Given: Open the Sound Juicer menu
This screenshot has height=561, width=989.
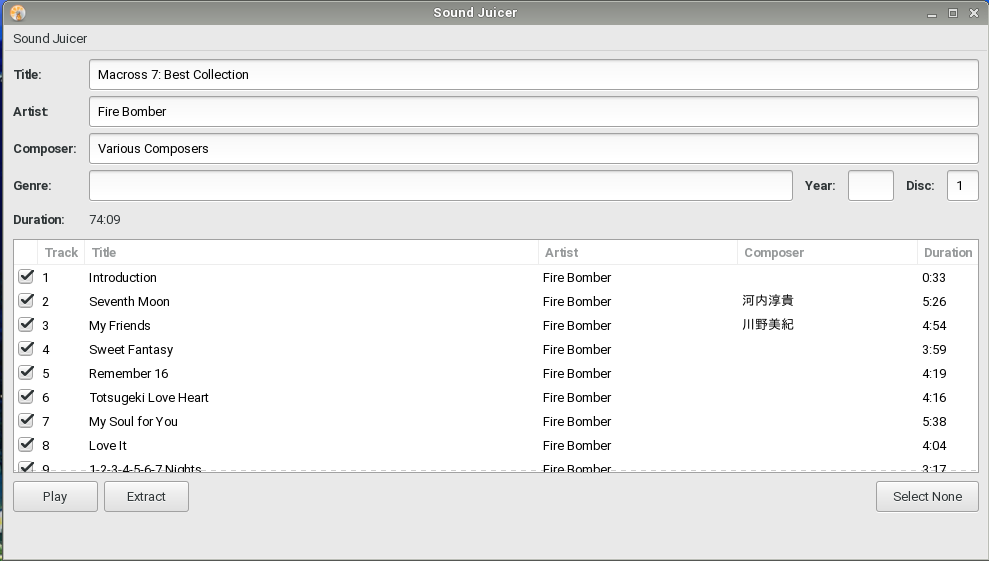Looking at the screenshot, I should [x=50, y=39].
